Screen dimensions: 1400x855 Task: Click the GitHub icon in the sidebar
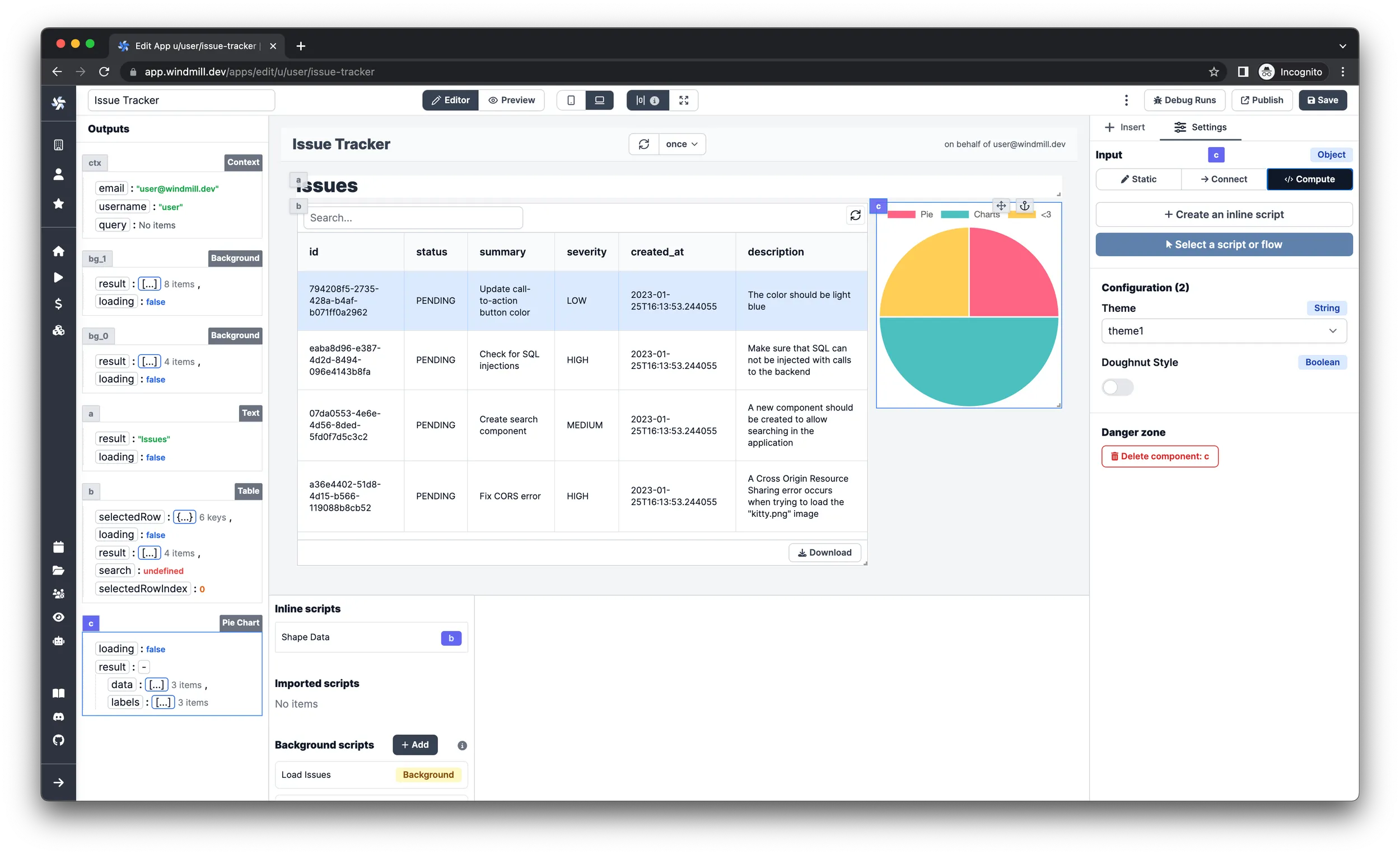59,740
